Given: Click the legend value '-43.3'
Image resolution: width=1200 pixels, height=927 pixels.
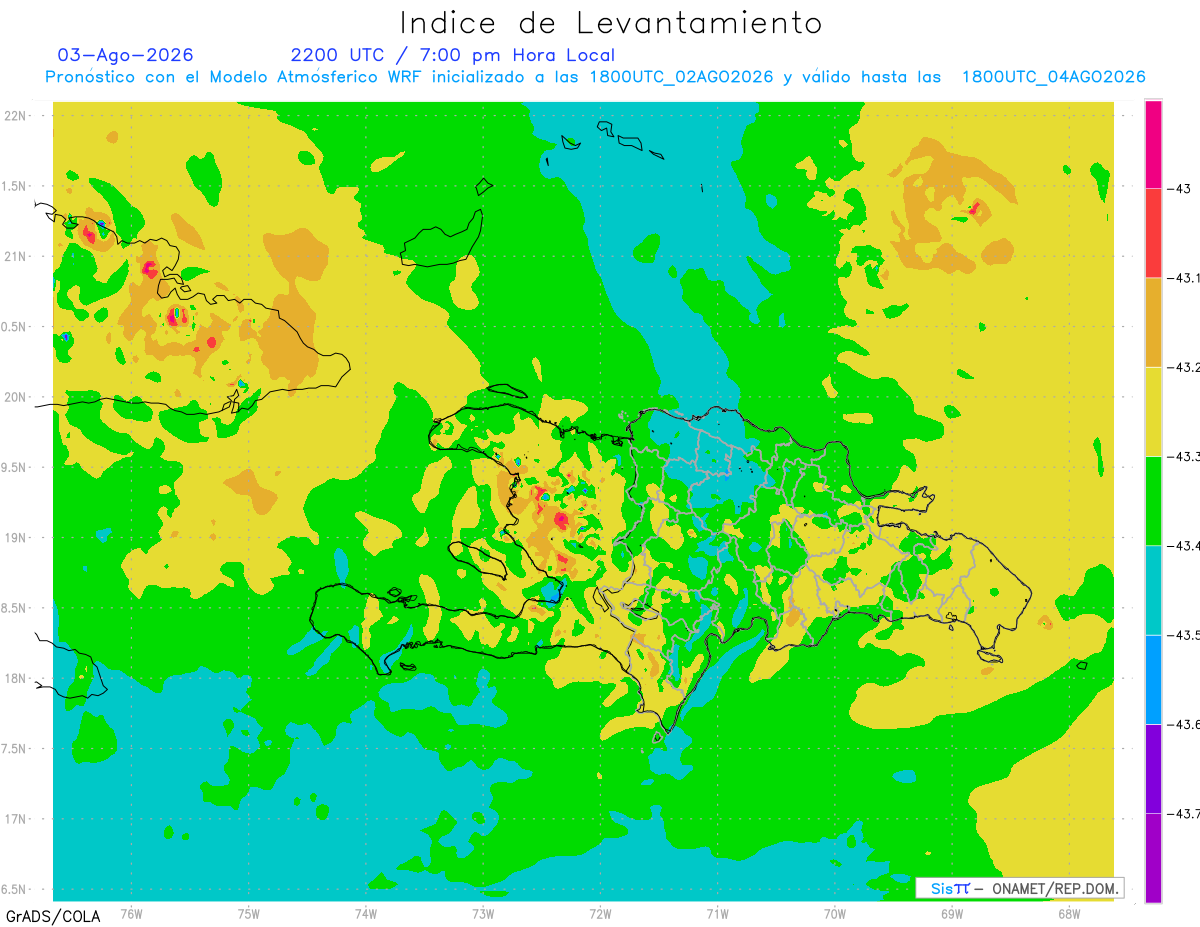Looking at the screenshot, I should pos(1184,456).
